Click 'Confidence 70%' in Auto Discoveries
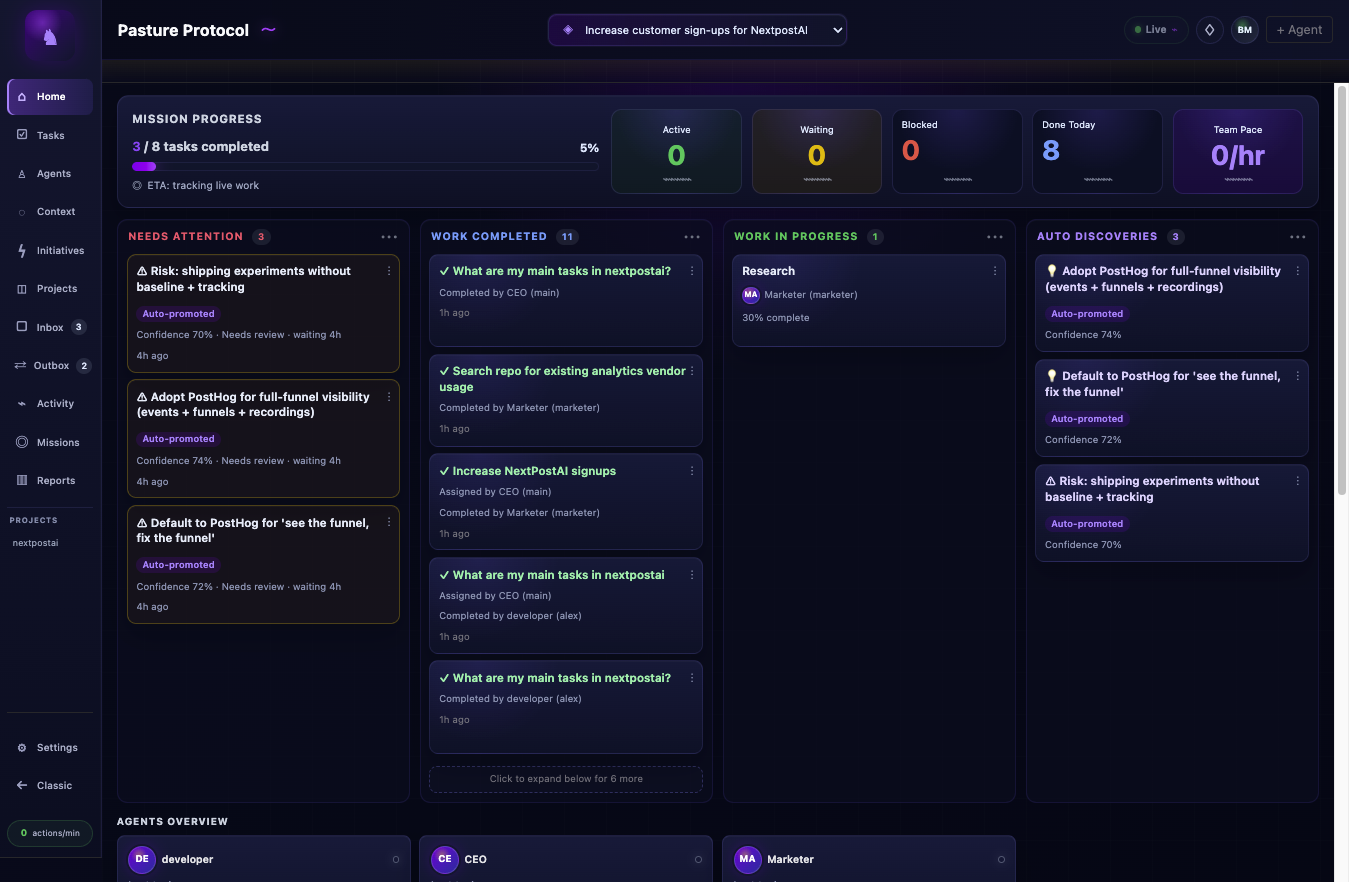 coord(1083,545)
